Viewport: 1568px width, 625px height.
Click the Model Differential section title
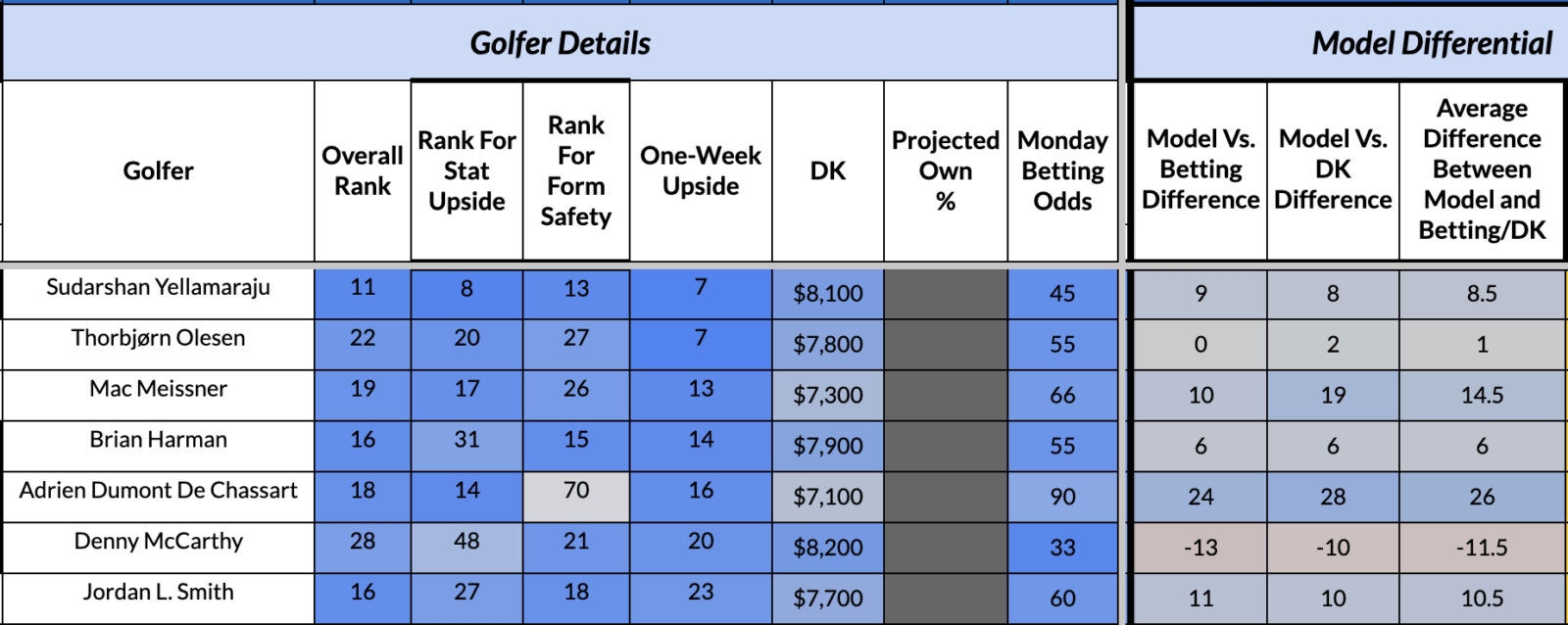(x=1431, y=43)
